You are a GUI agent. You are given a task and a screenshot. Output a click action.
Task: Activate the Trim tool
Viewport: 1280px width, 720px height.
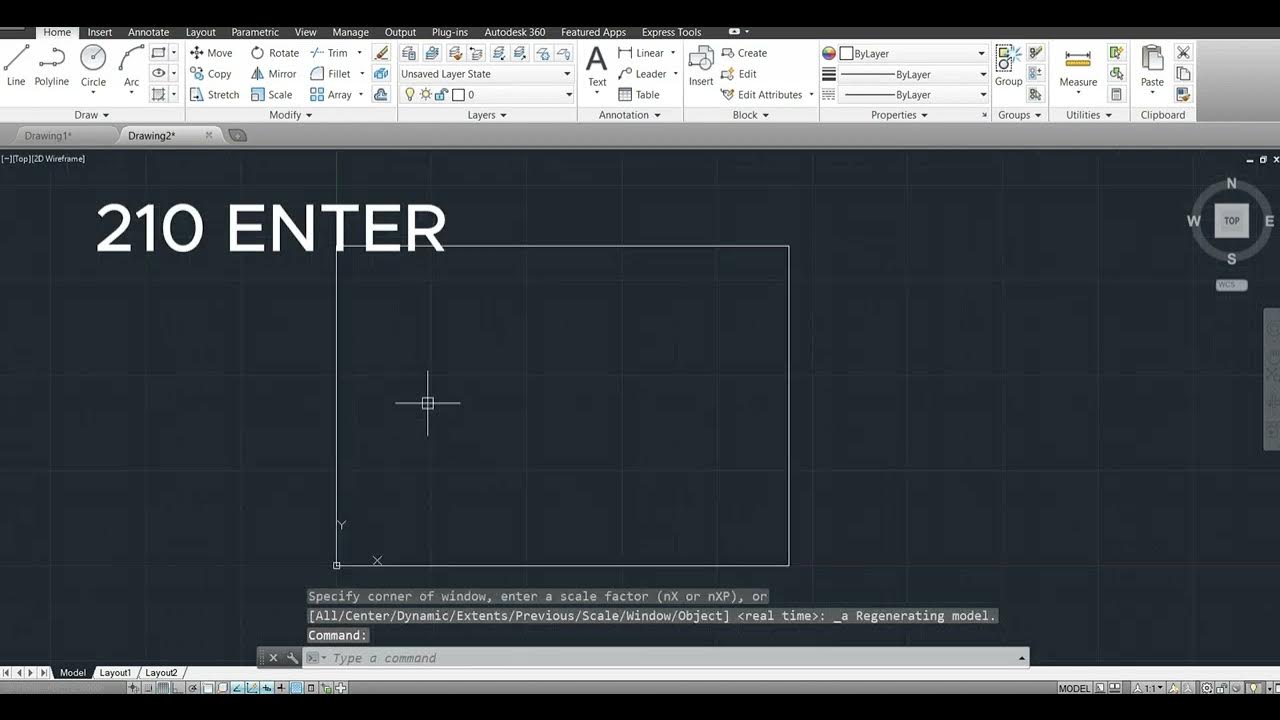[x=329, y=53]
